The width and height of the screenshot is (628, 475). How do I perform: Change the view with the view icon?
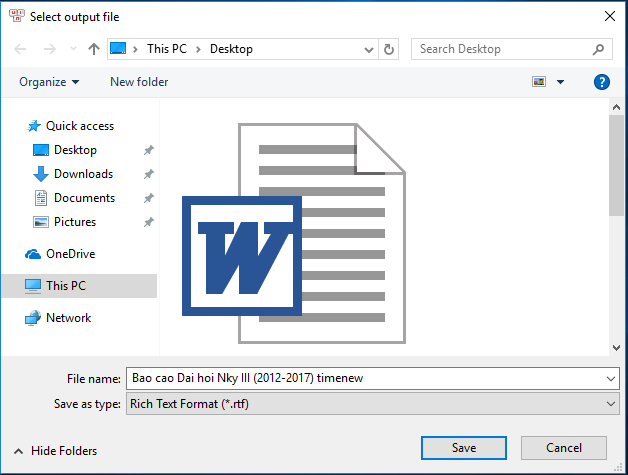539,82
